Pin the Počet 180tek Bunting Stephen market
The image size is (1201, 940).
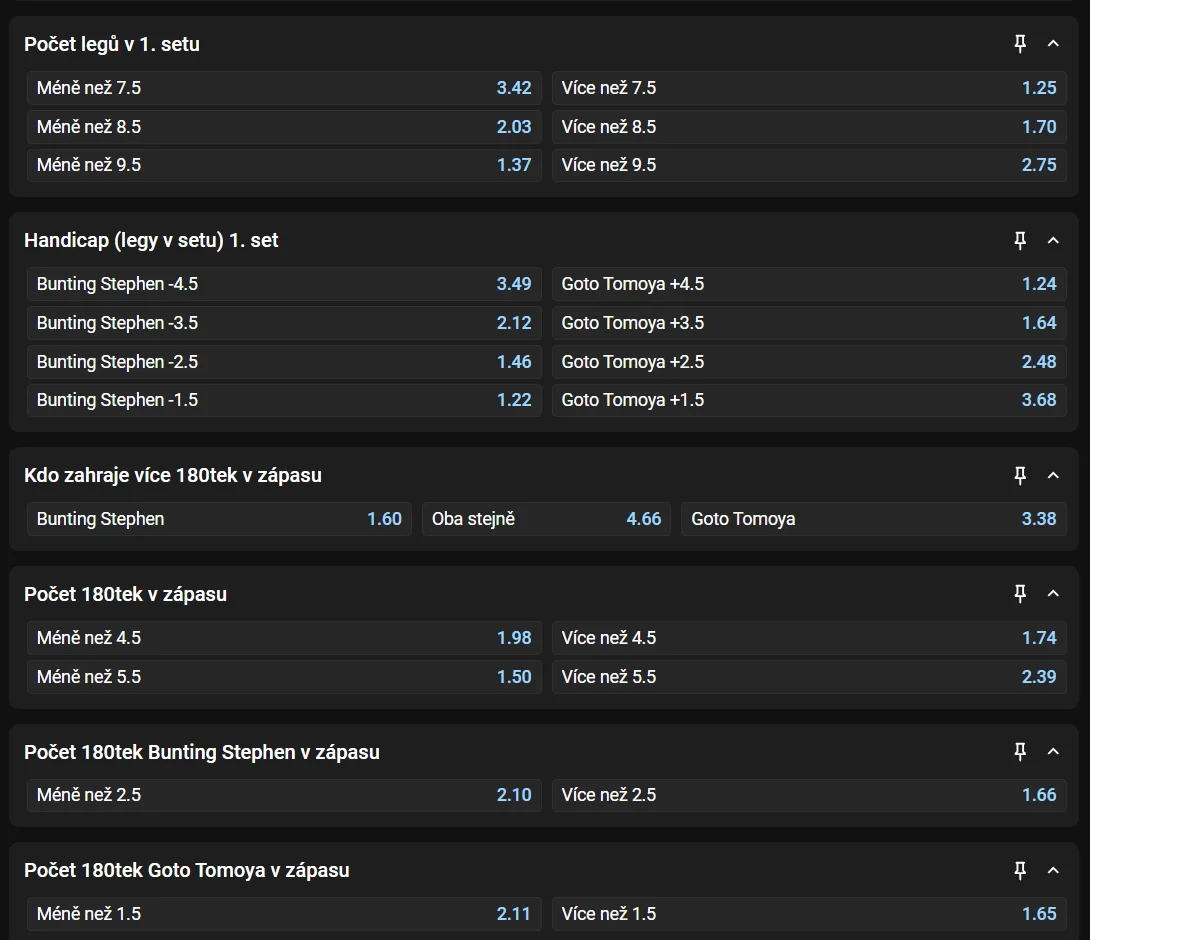pyautogui.click(x=1020, y=752)
